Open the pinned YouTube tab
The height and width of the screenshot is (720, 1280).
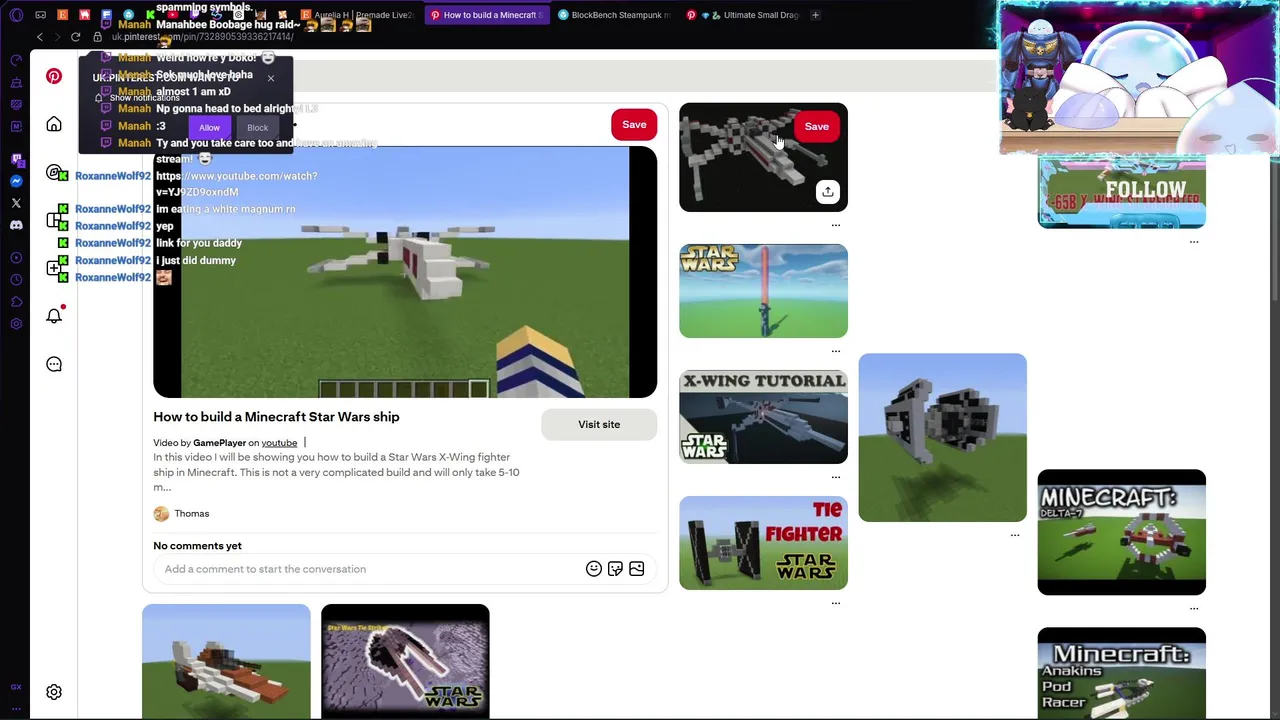(172, 15)
